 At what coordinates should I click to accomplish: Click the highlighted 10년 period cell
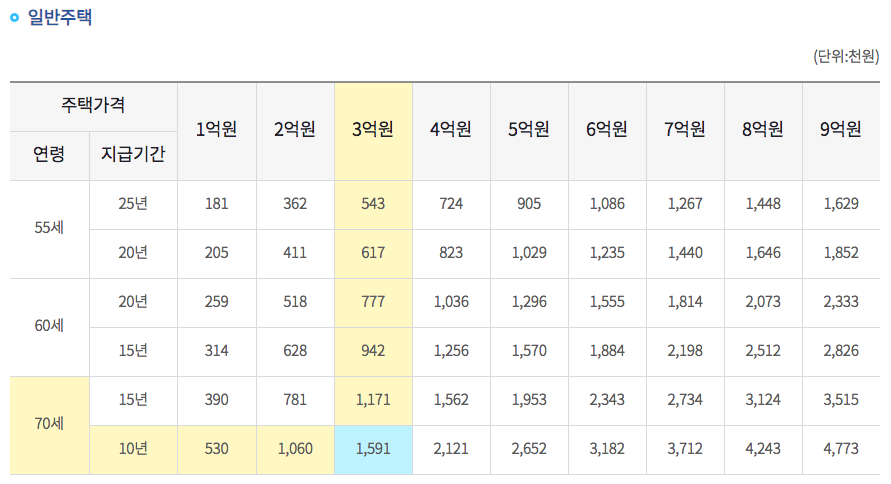[133, 450]
